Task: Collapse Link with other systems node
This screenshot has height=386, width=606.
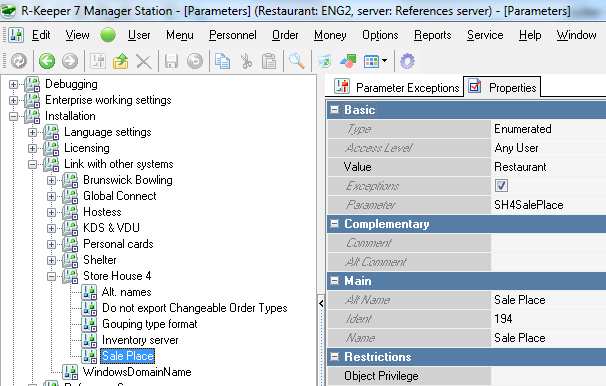Action: pos(32,165)
